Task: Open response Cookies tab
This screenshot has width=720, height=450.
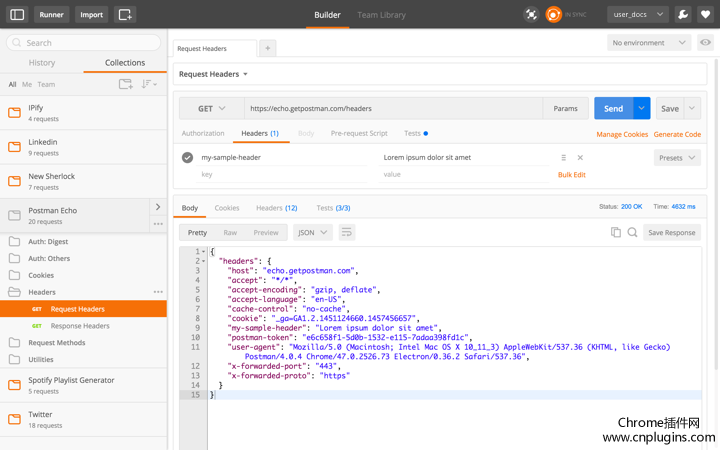Action: [227, 208]
